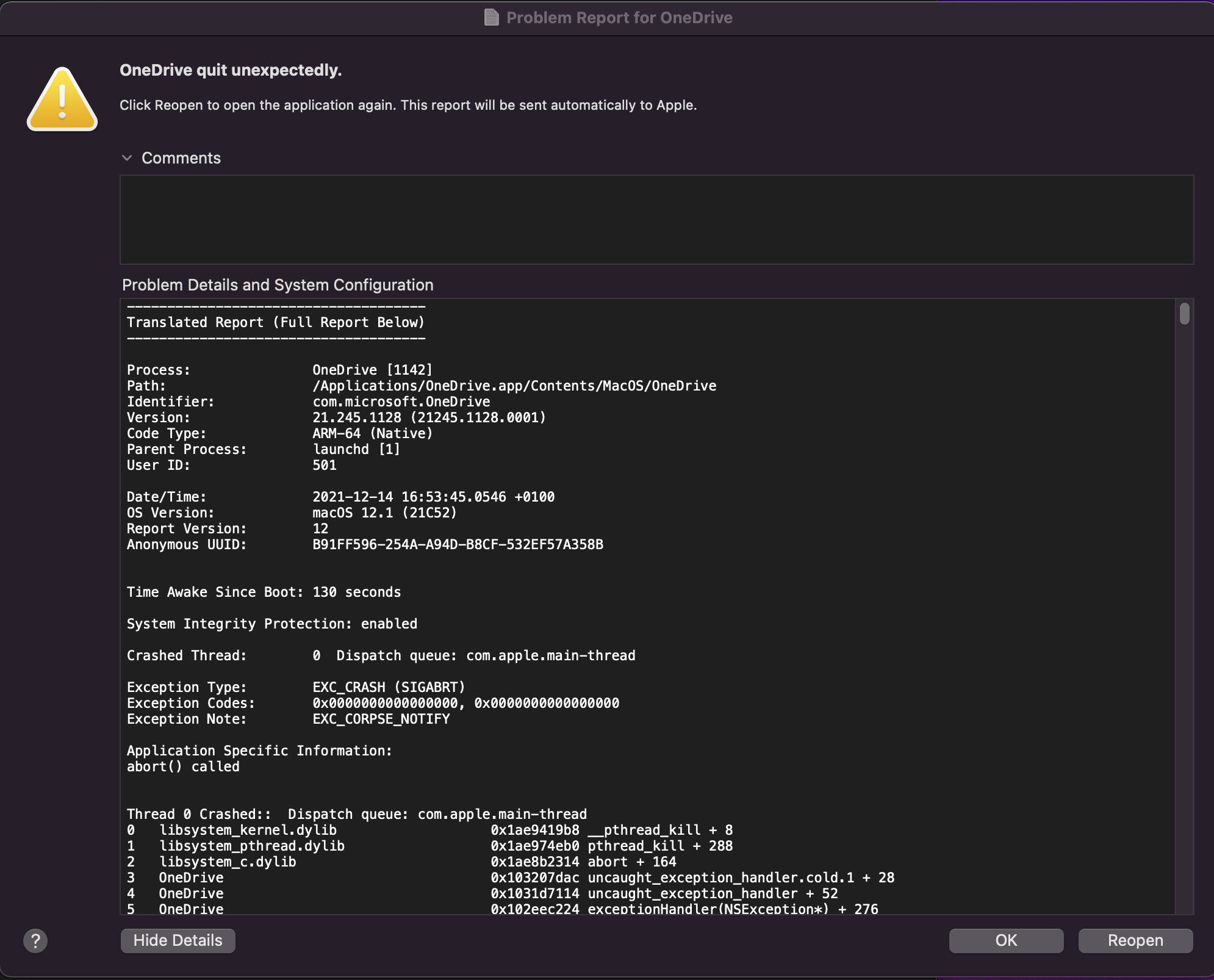Click the libsystem_kernel.dylib stack frame

pyautogui.click(x=248, y=830)
